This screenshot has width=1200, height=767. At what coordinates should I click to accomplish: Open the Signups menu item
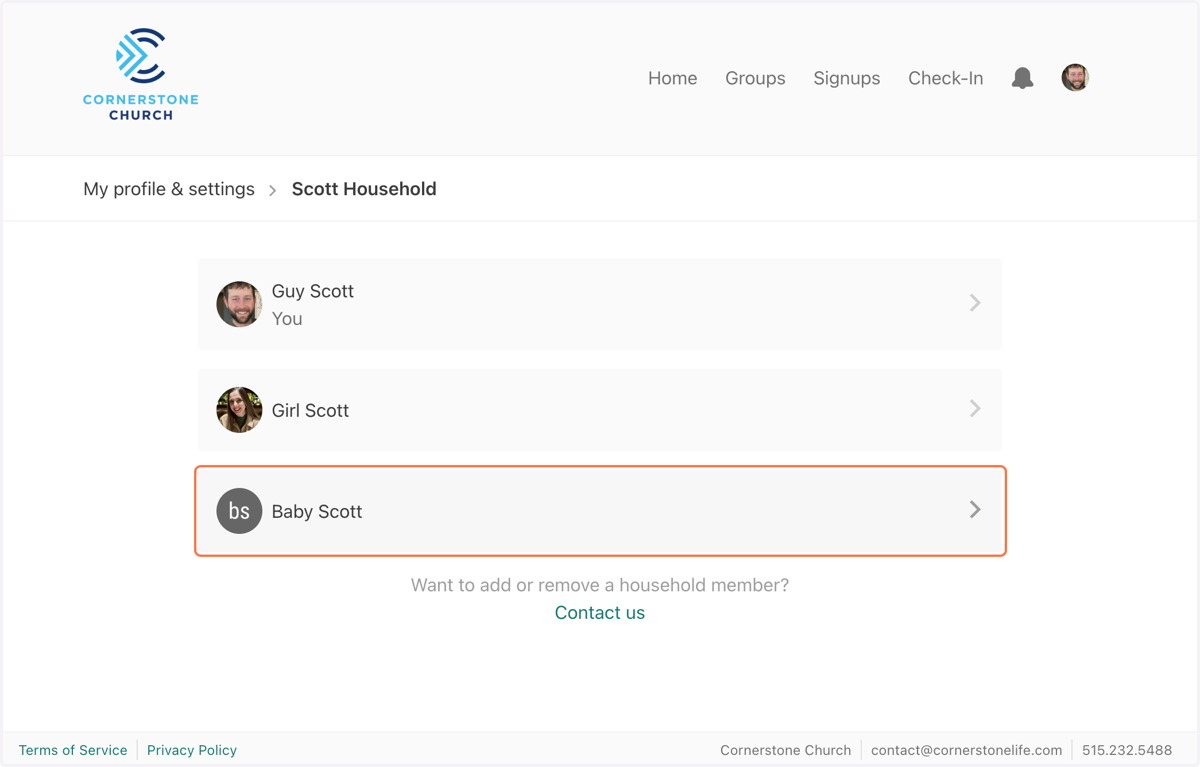(846, 78)
